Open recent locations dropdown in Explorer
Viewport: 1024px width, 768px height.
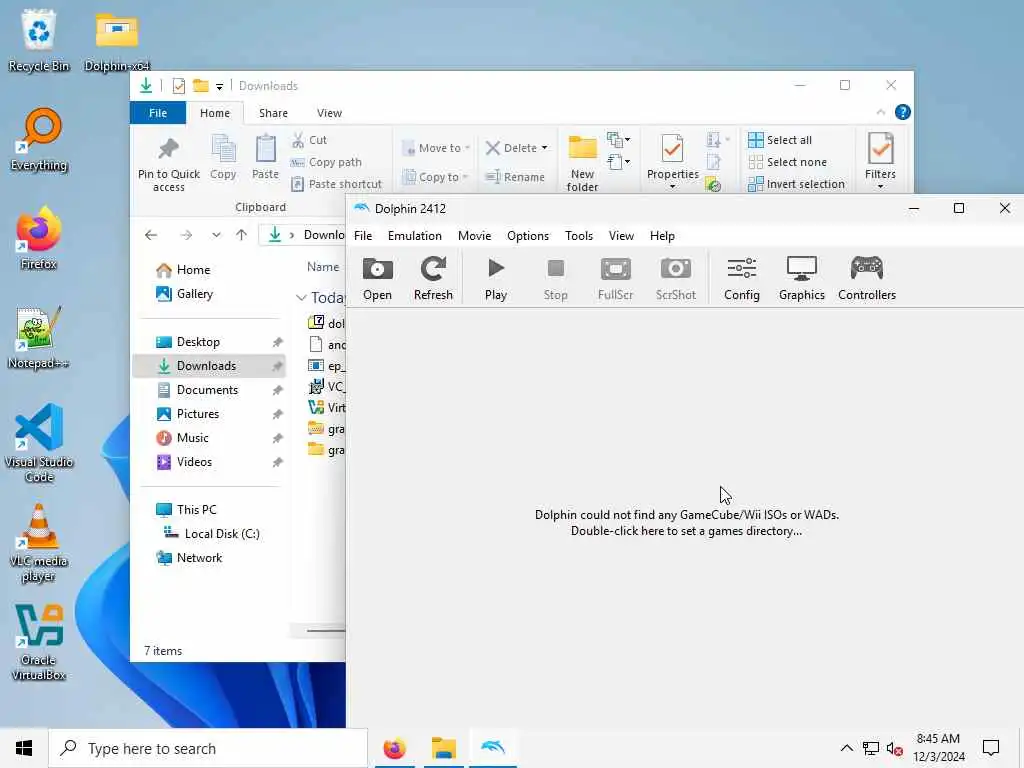click(216, 235)
